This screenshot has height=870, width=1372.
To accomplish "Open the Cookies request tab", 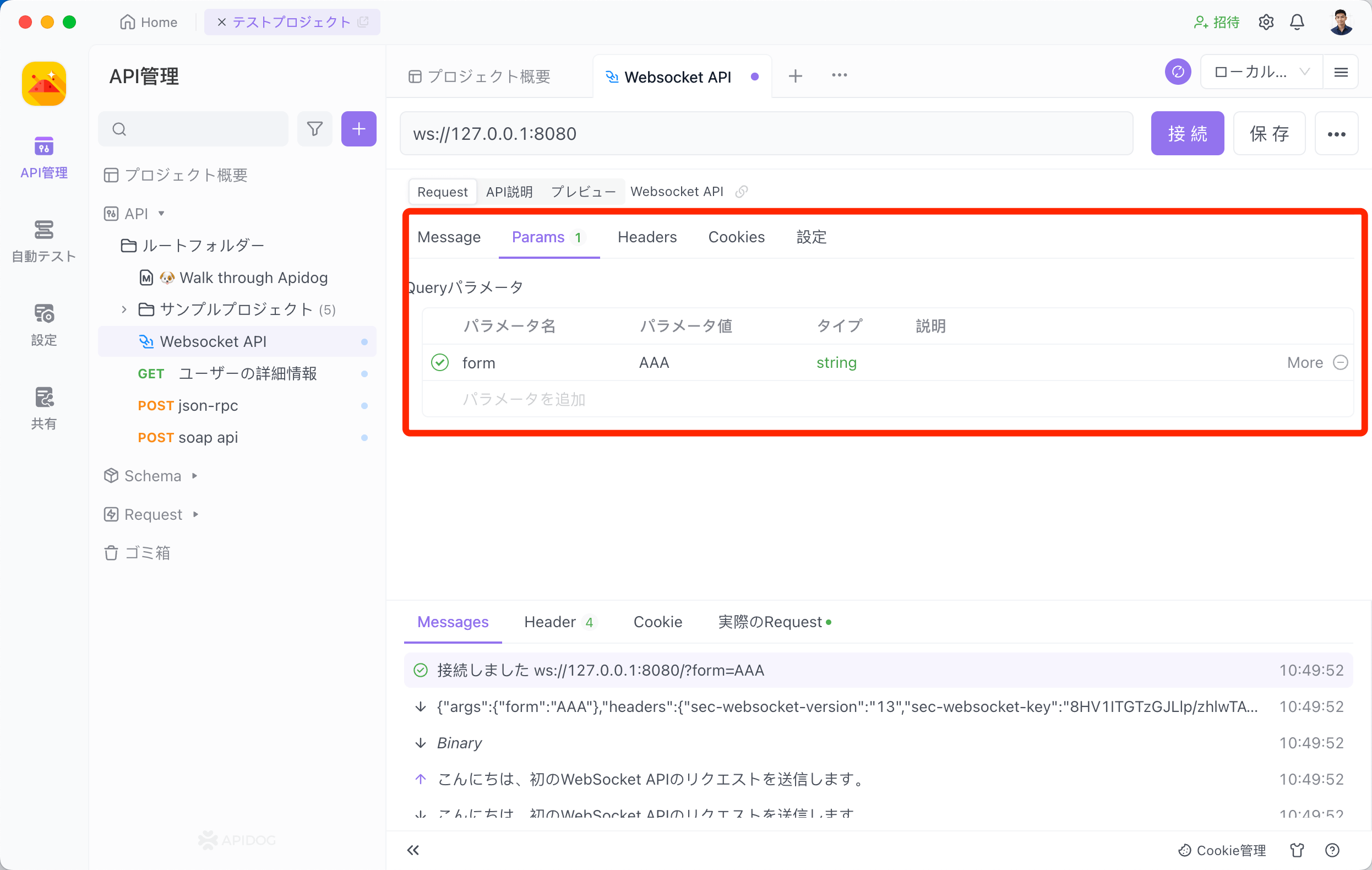I will click(x=736, y=237).
